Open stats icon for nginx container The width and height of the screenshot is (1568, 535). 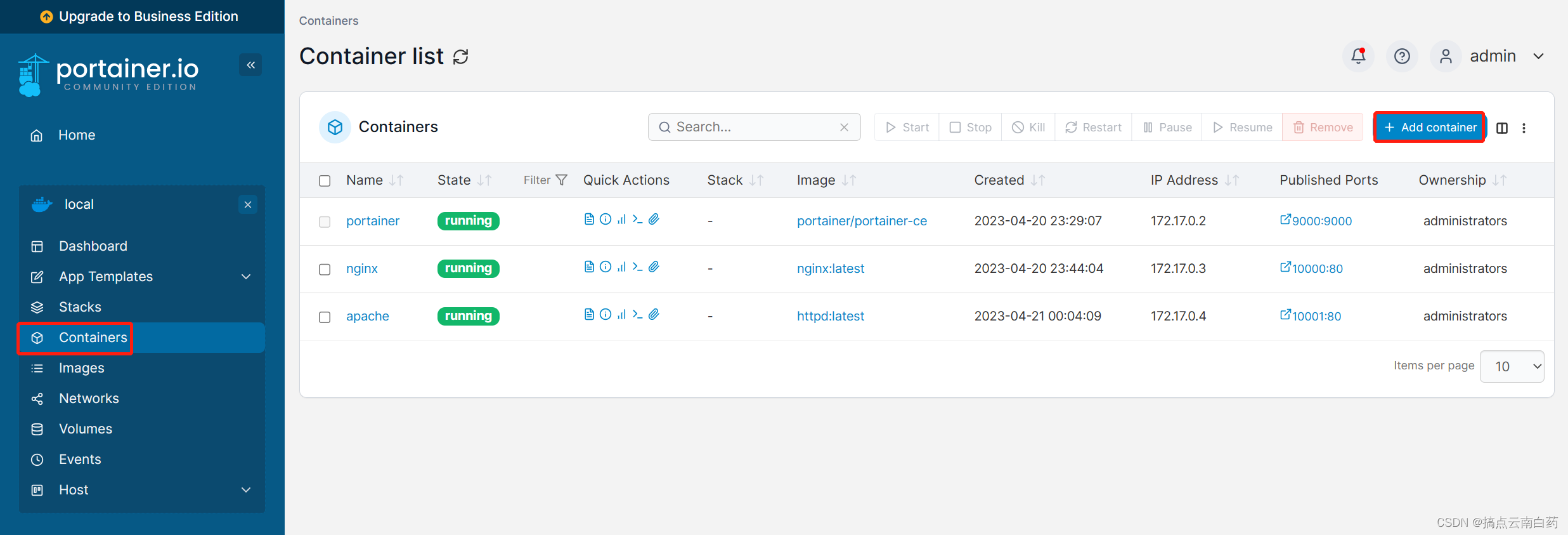pos(622,267)
